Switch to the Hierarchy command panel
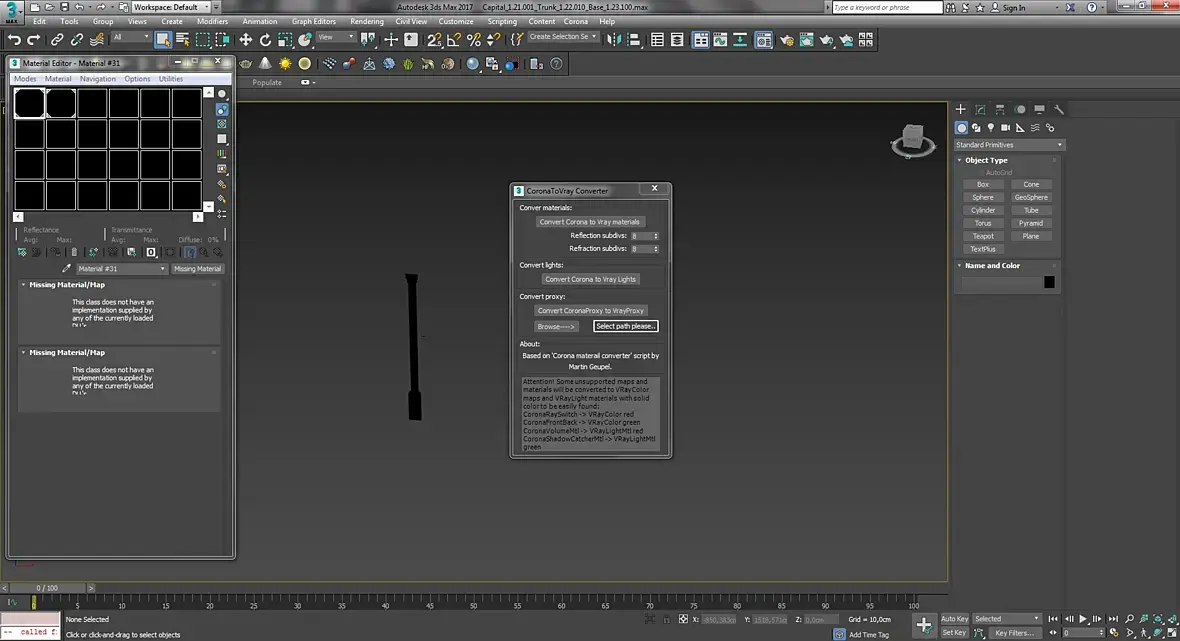1180x641 pixels. (999, 109)
